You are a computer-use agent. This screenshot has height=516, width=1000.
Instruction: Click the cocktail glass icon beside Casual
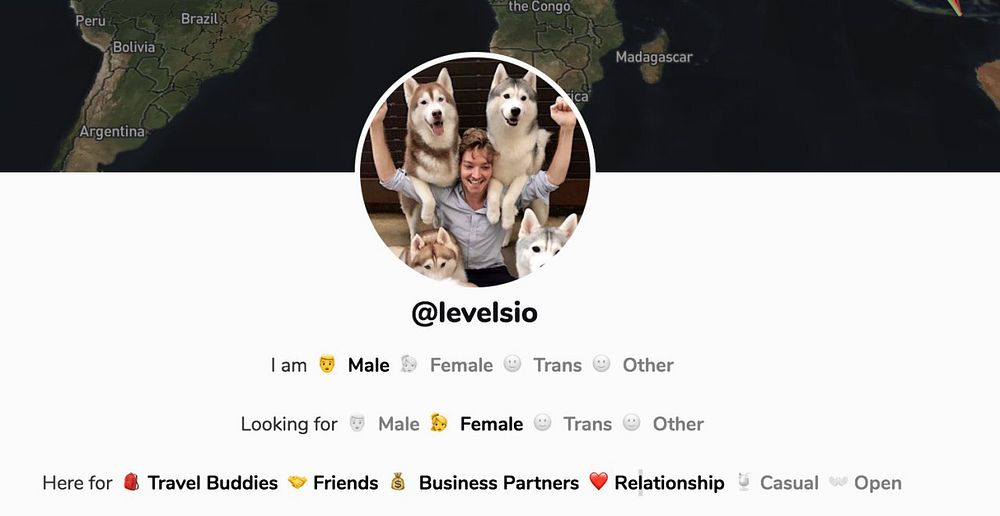click(x=744, y=482)
